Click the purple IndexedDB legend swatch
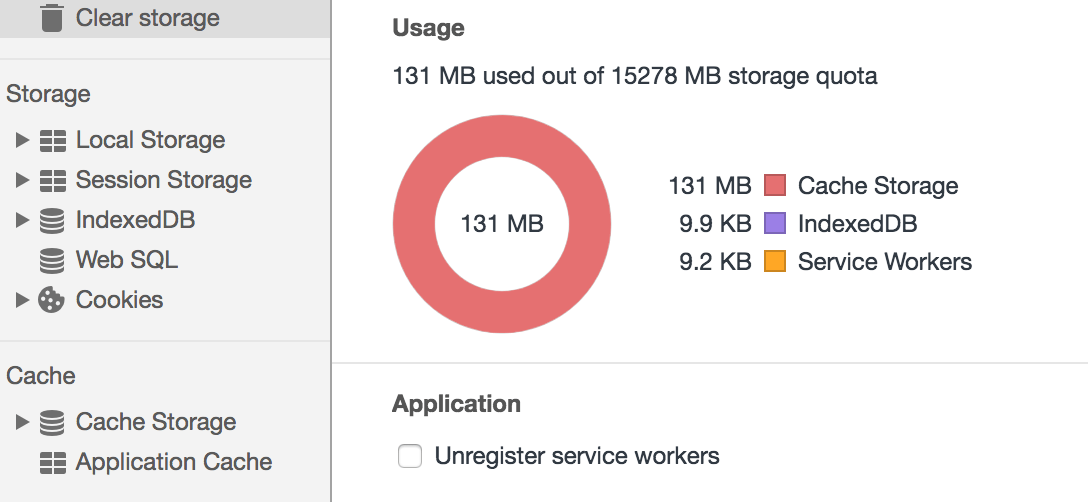The image size is (1088, 502). (x=775, y=224)
